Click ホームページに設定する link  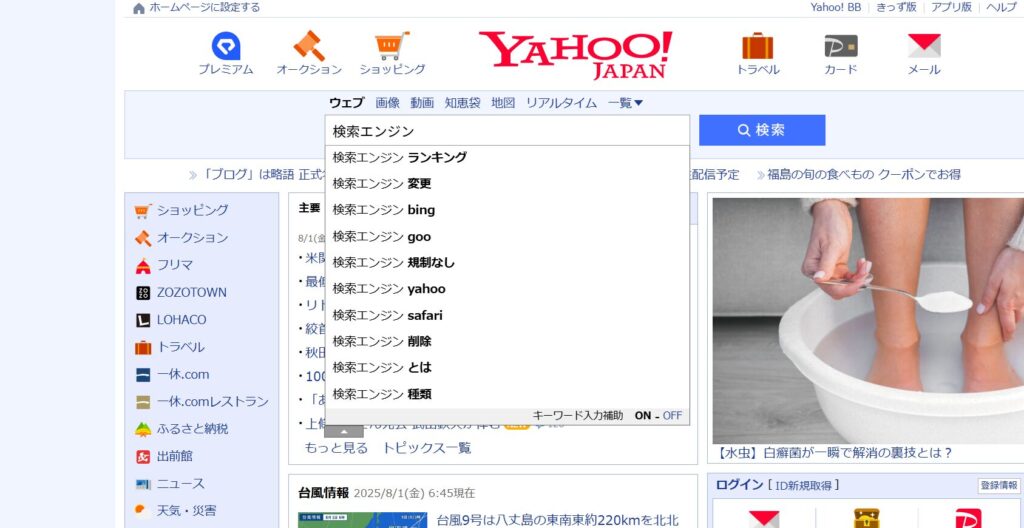pos(204,8)
